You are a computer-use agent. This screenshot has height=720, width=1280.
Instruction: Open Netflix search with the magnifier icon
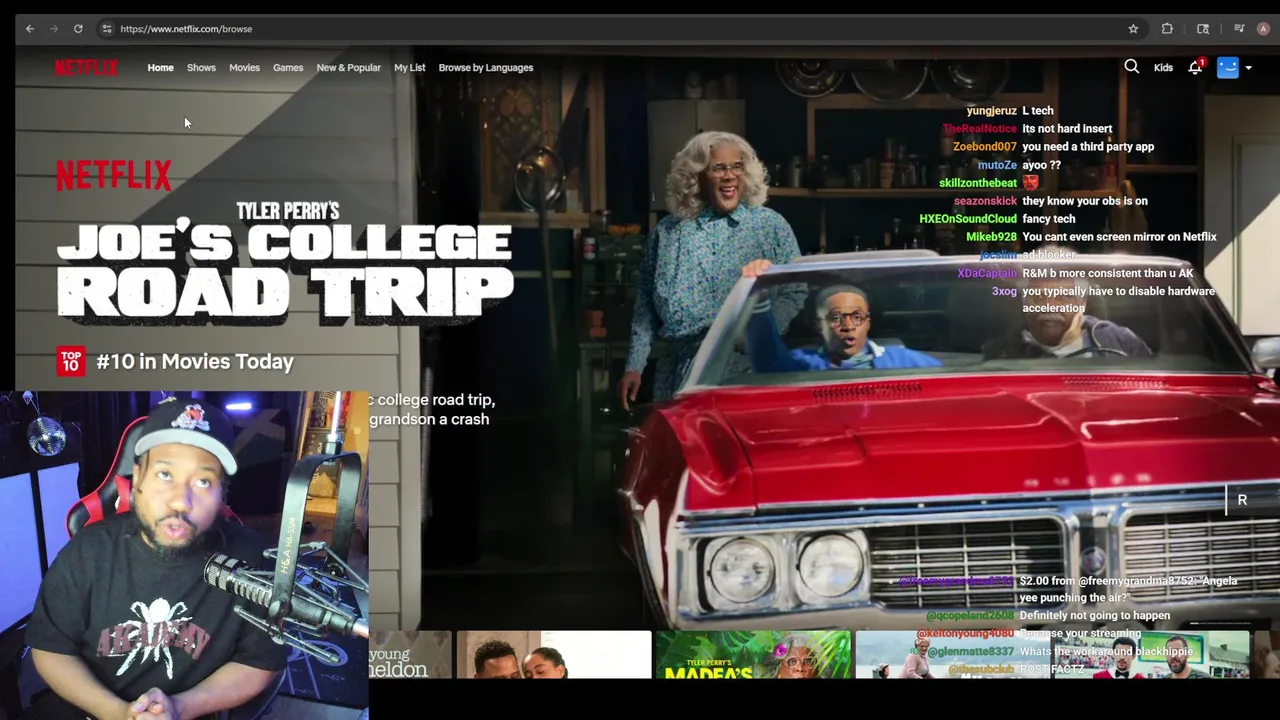1131,67
